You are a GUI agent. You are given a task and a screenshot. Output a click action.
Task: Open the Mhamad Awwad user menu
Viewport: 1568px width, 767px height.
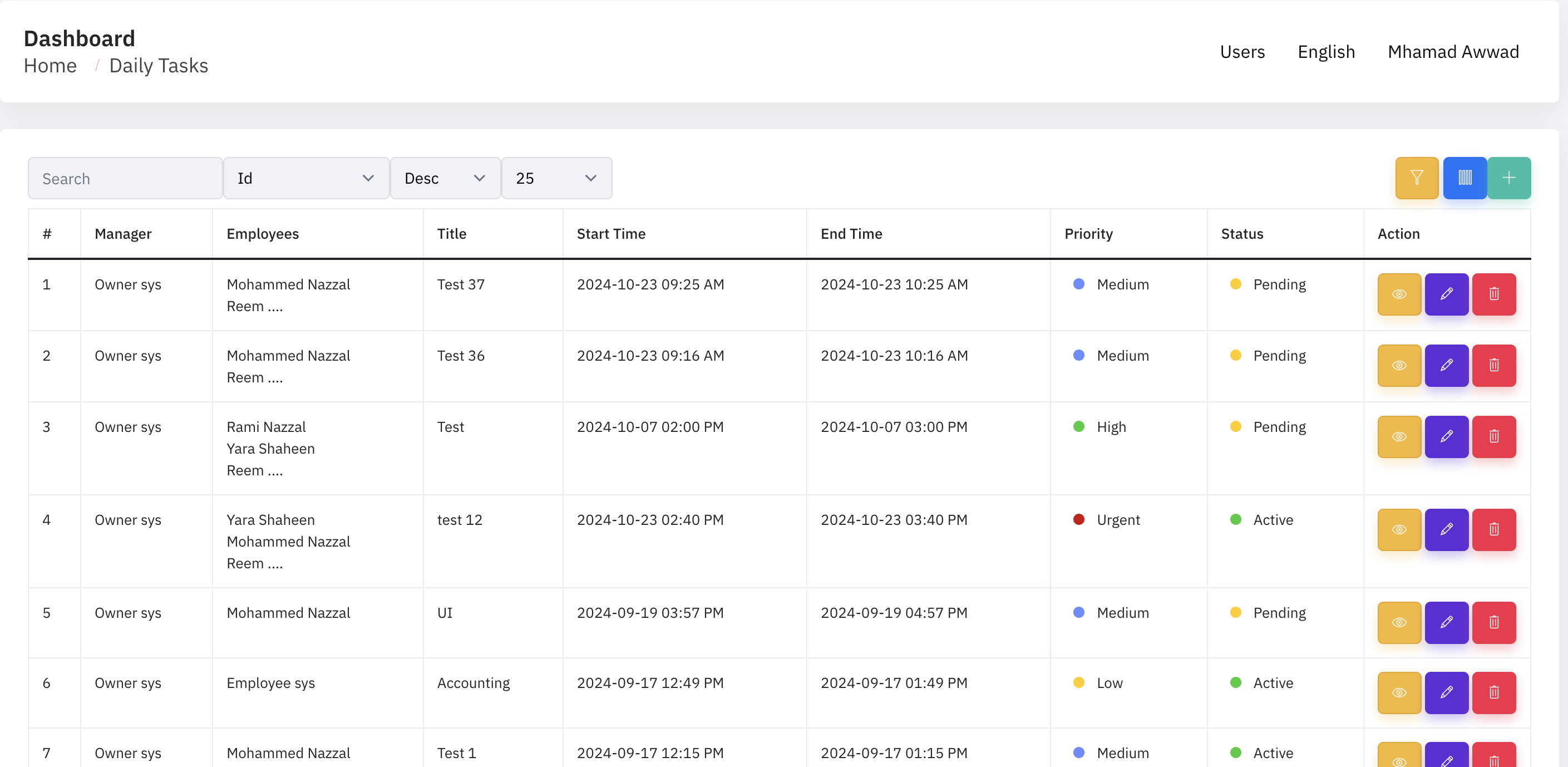tap(1453, 52)
